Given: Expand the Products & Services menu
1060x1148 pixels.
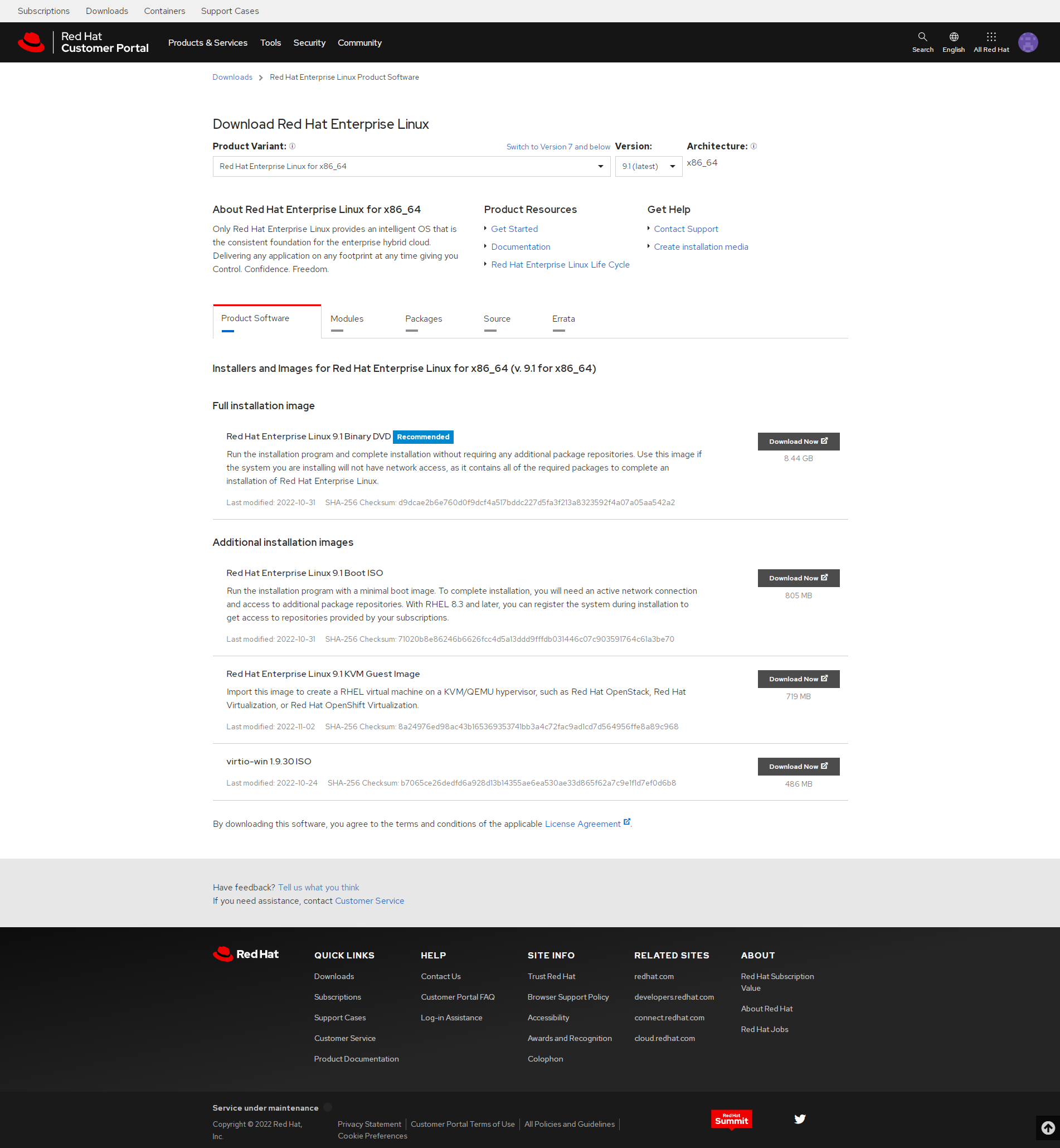Looking at the screenshot, I should pos(208,42).
